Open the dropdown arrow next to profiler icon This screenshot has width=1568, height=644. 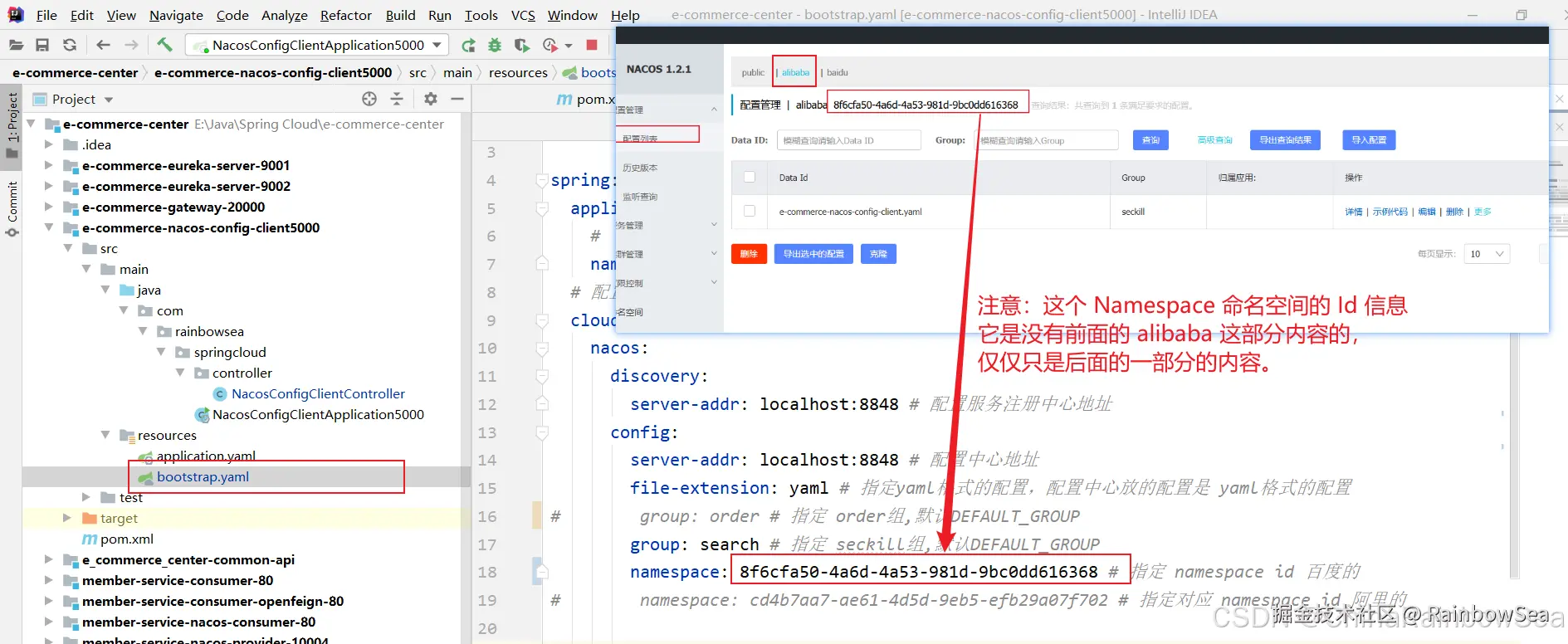[569, 46]
